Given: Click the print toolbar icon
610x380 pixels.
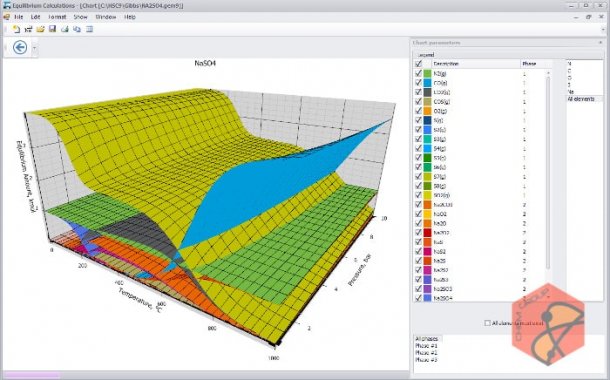Looking at the screenshot, I should coord(65,29).
